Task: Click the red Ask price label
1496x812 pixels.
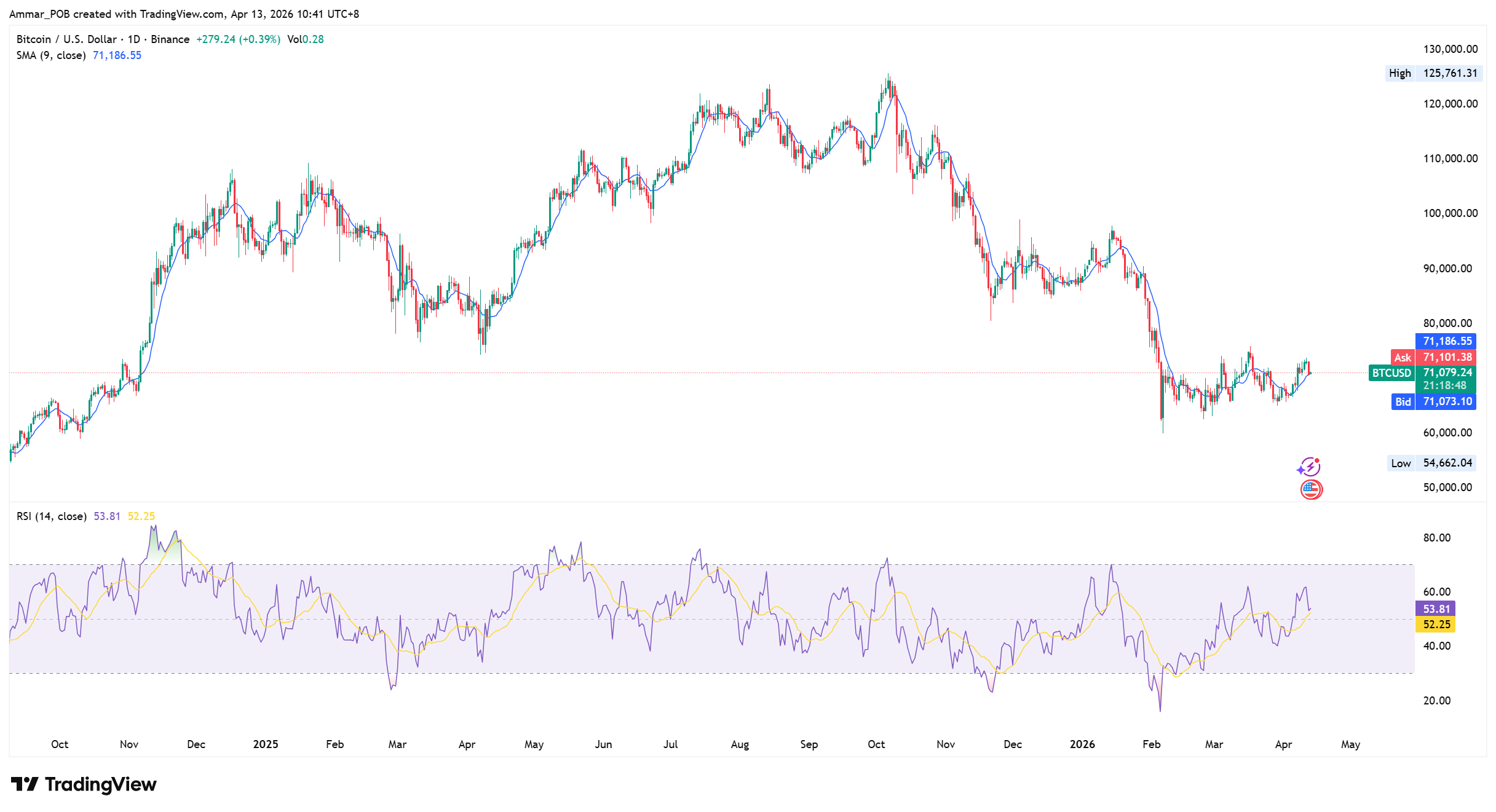Action: pyautogui.click(x=1433, y=357)
